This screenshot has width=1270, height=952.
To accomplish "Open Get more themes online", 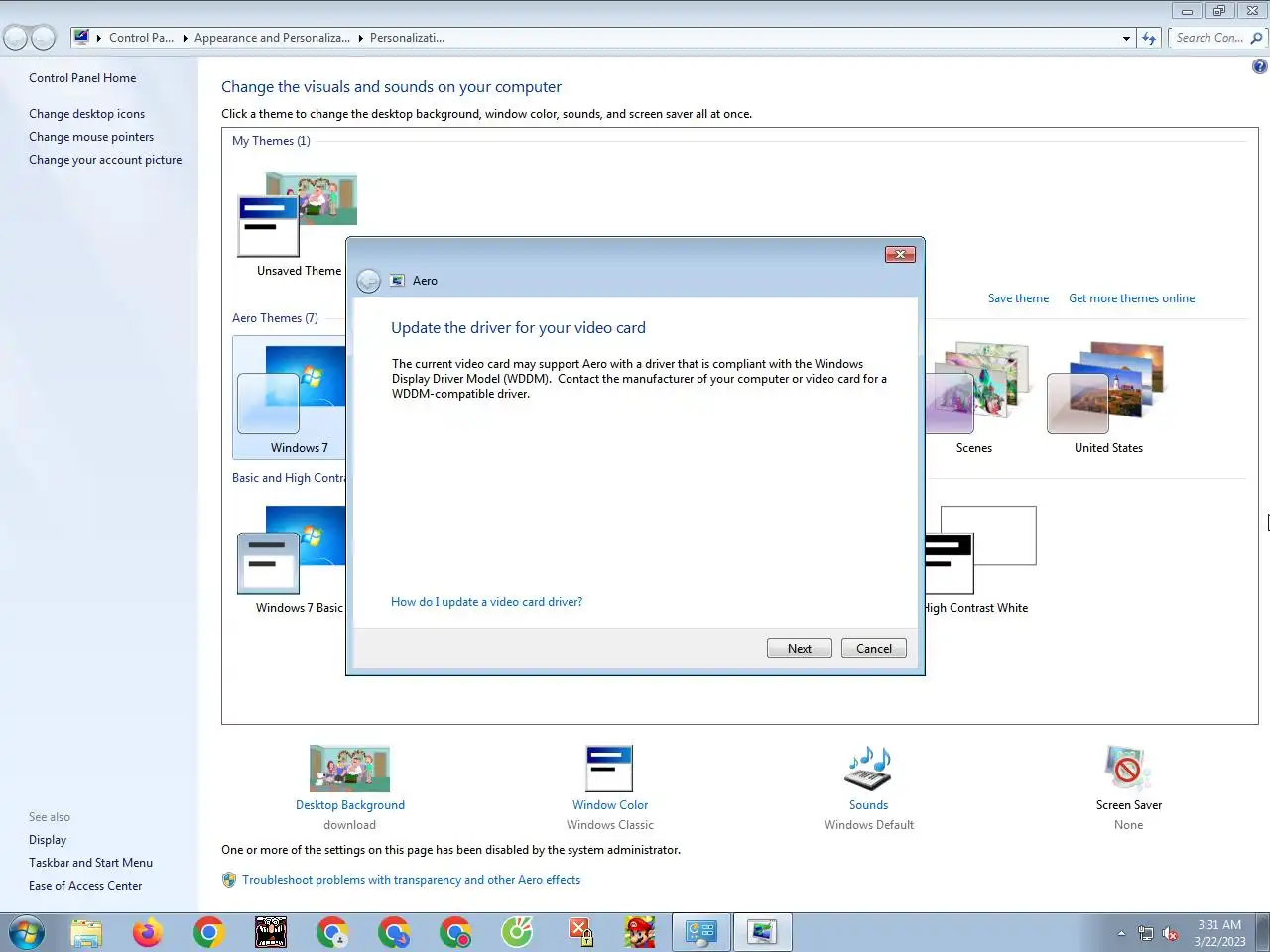I will pos(1131,298).
